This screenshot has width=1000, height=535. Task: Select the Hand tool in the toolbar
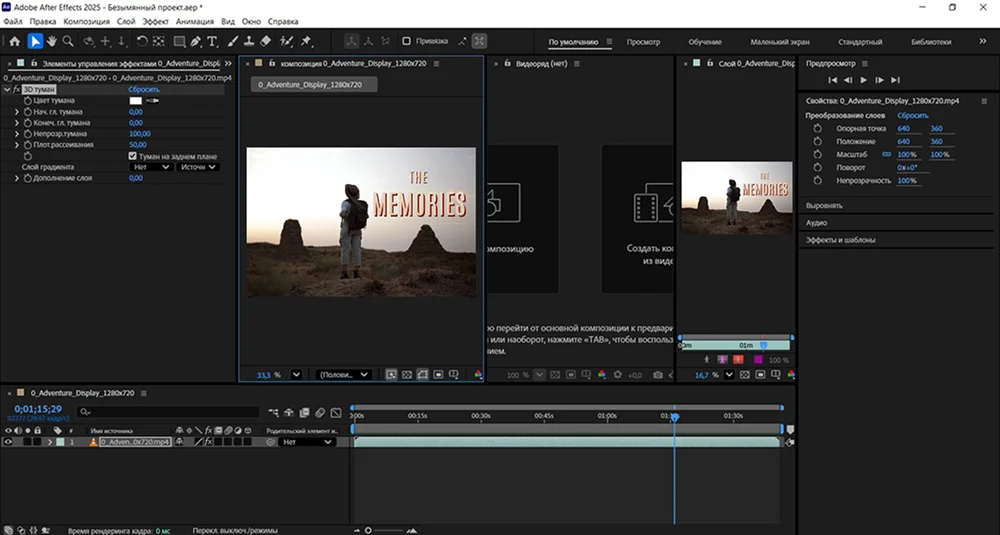click(52, 41)
